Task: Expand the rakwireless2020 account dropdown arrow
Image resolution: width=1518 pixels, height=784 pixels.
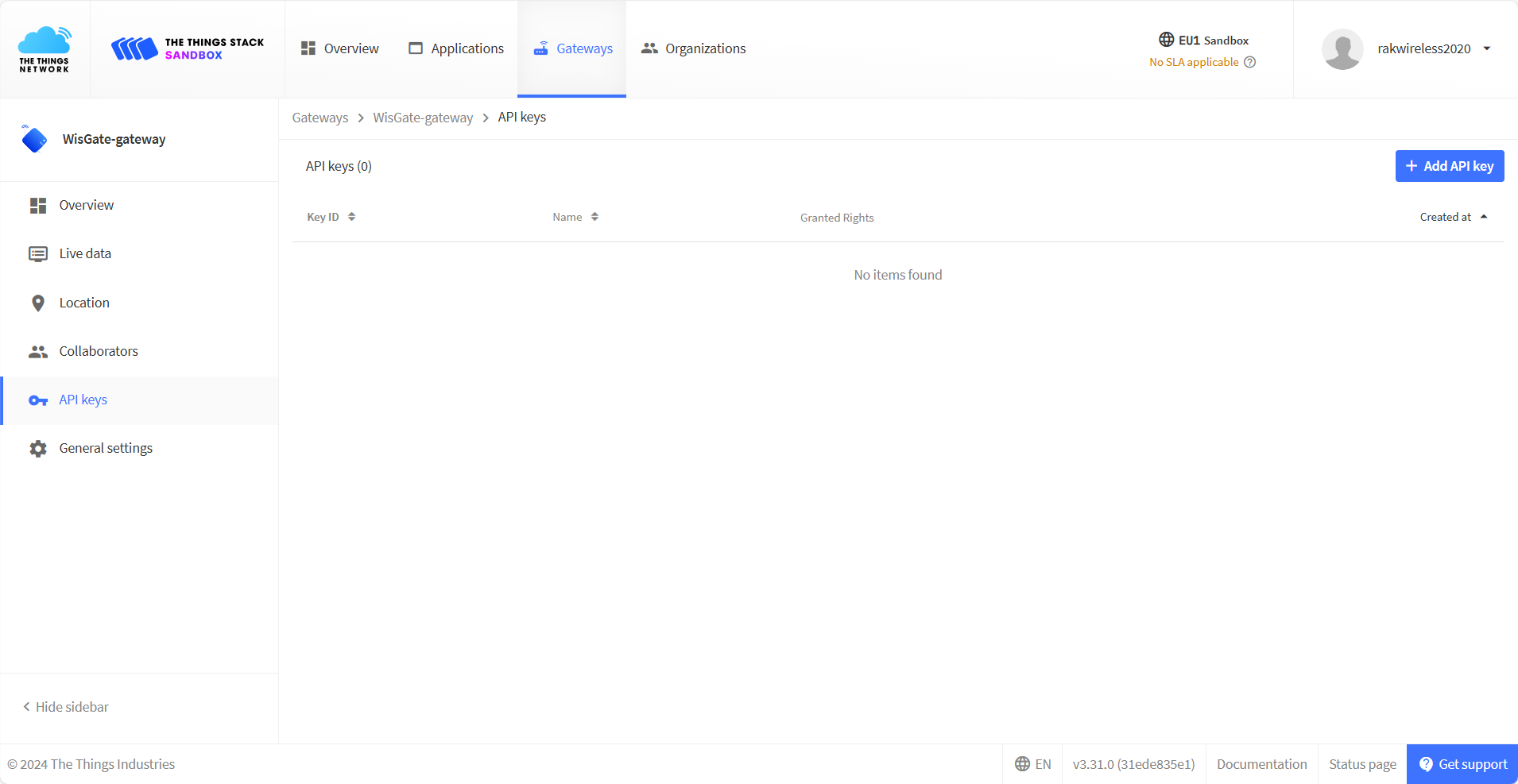Action: tap(1487, 48)
